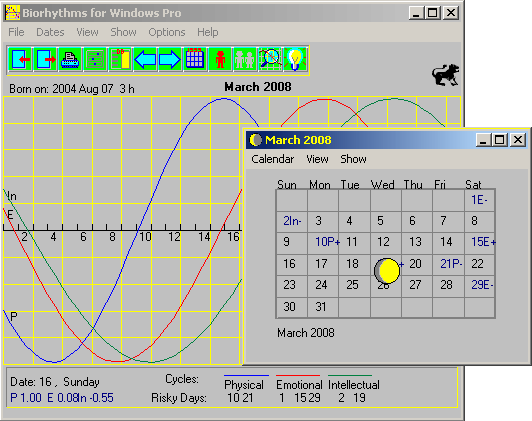532x421 pixels.
Task: Open the grayed sliders settings icon
Action: (95, 59)
